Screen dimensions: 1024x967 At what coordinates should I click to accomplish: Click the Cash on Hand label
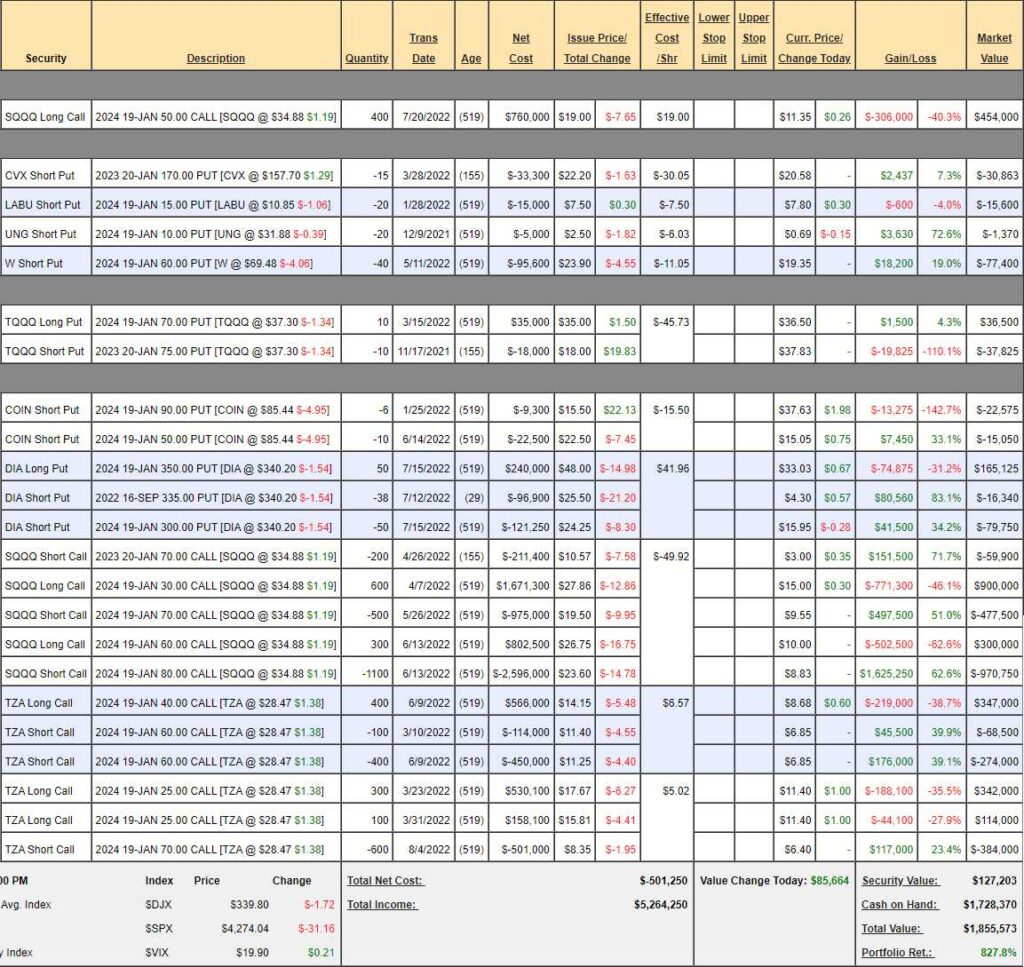(x=900, y=905)
